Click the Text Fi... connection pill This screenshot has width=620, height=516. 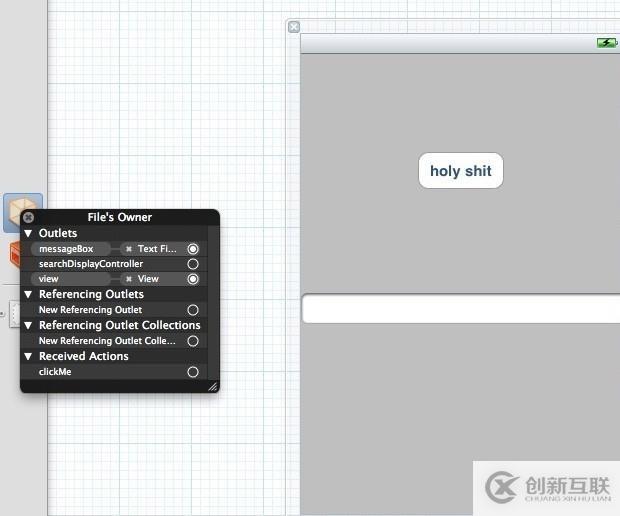tap(154, 249)
